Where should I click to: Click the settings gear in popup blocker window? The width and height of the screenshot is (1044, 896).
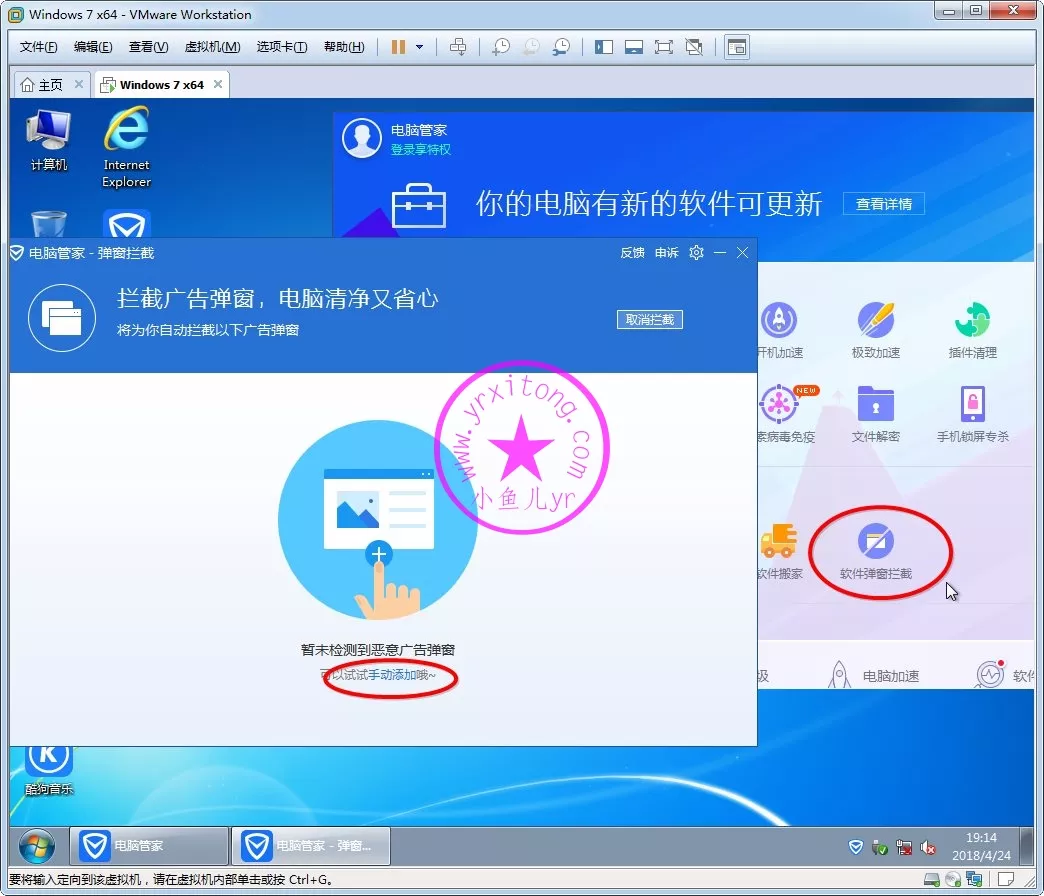pos(697,253)
